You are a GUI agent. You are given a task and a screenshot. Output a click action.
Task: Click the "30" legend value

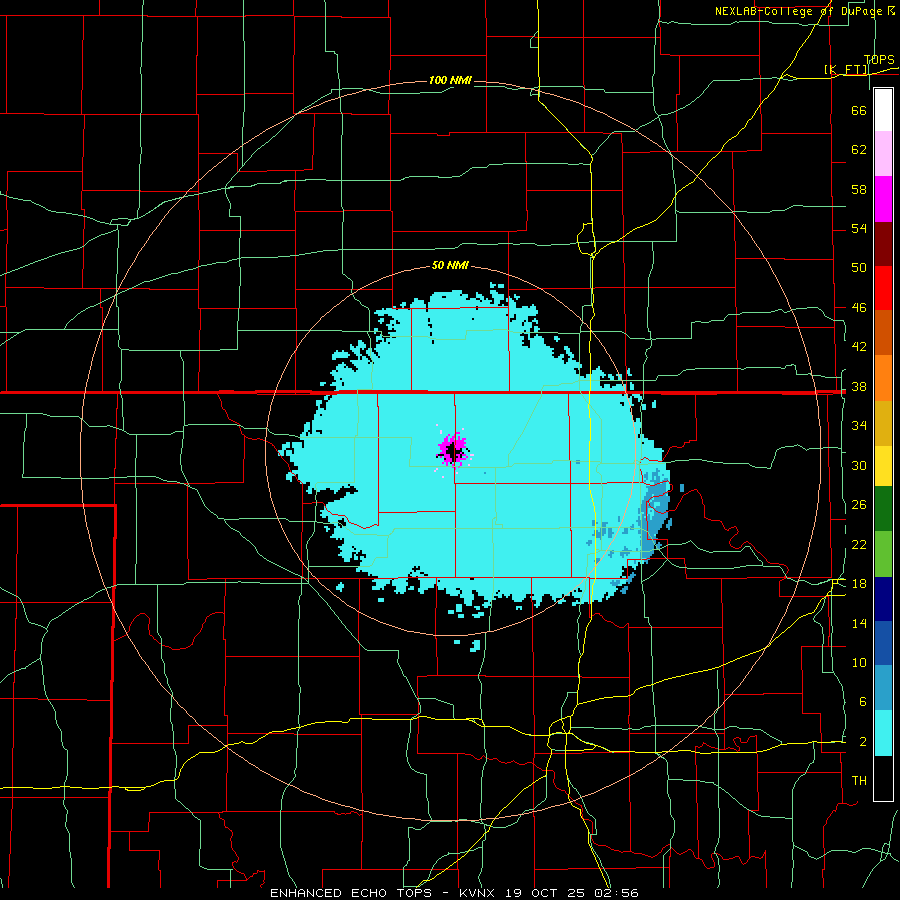[x=859, y=465]
